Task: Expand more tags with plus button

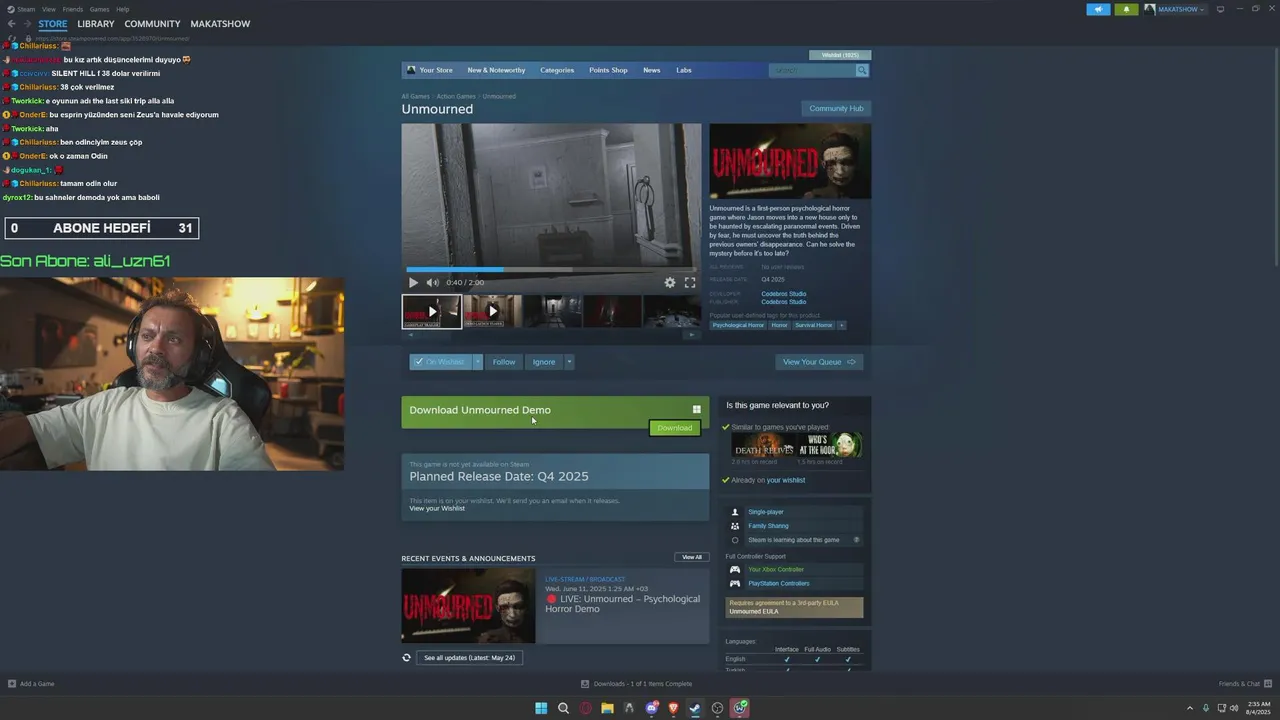Action: [x=841, y=325]
